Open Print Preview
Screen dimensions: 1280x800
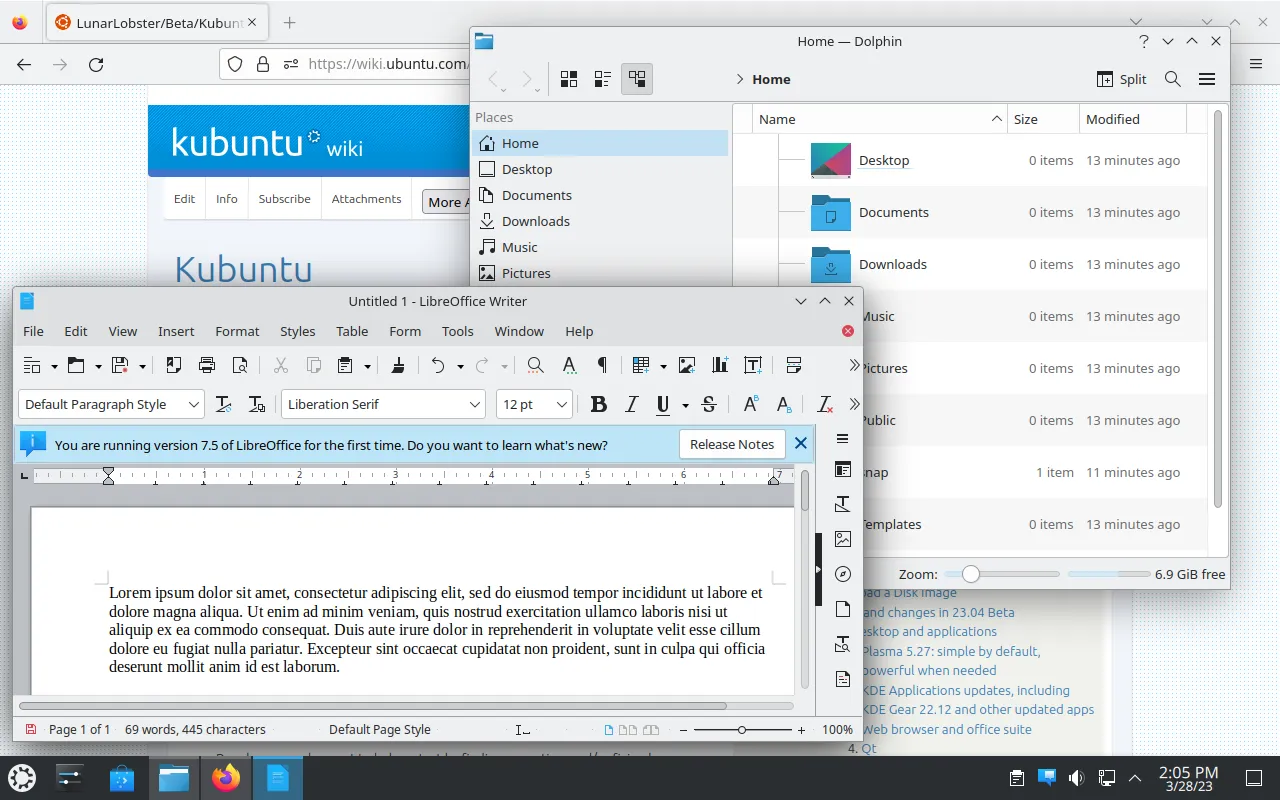point(242,365)
